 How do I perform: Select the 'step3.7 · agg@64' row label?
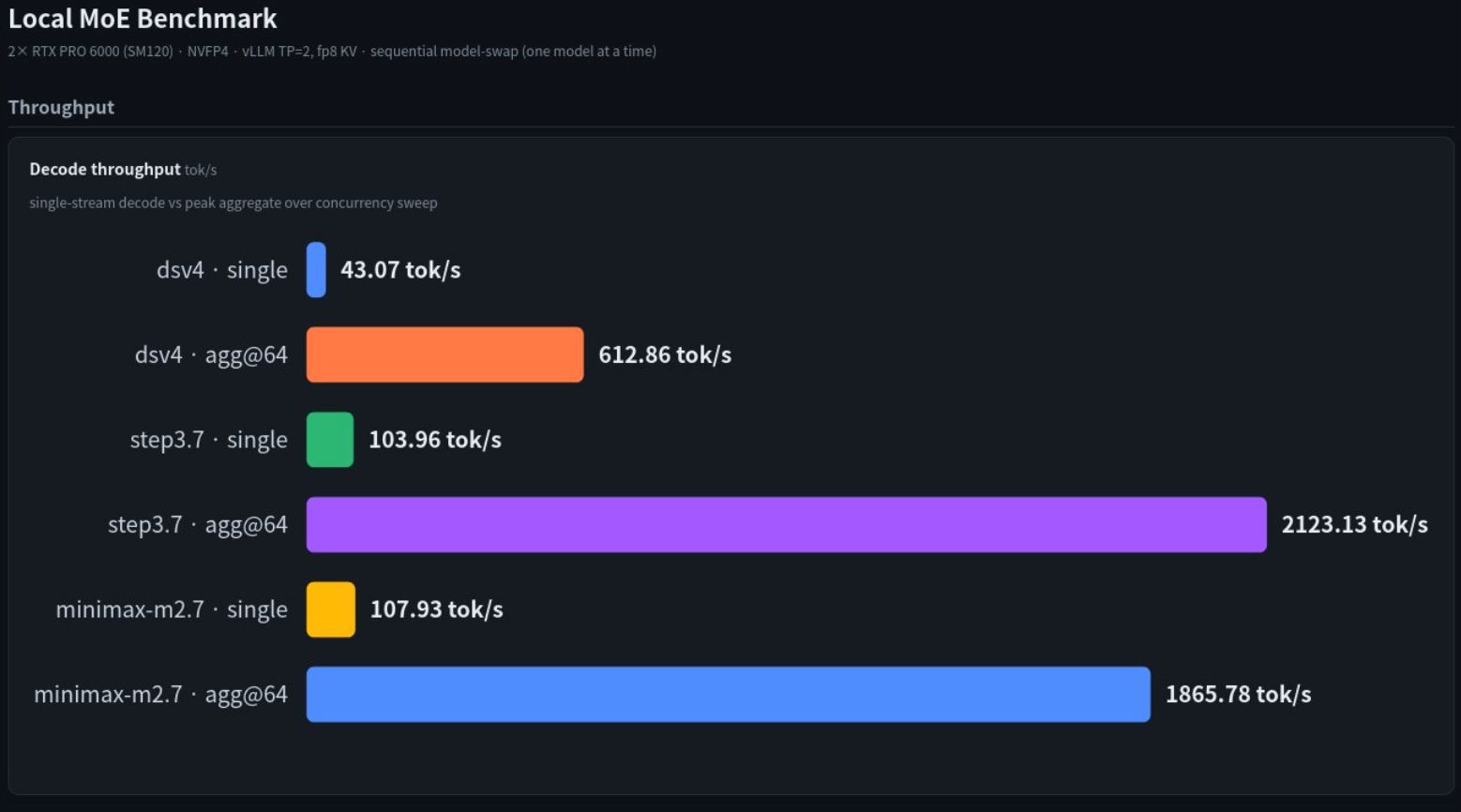click(198, 525)
